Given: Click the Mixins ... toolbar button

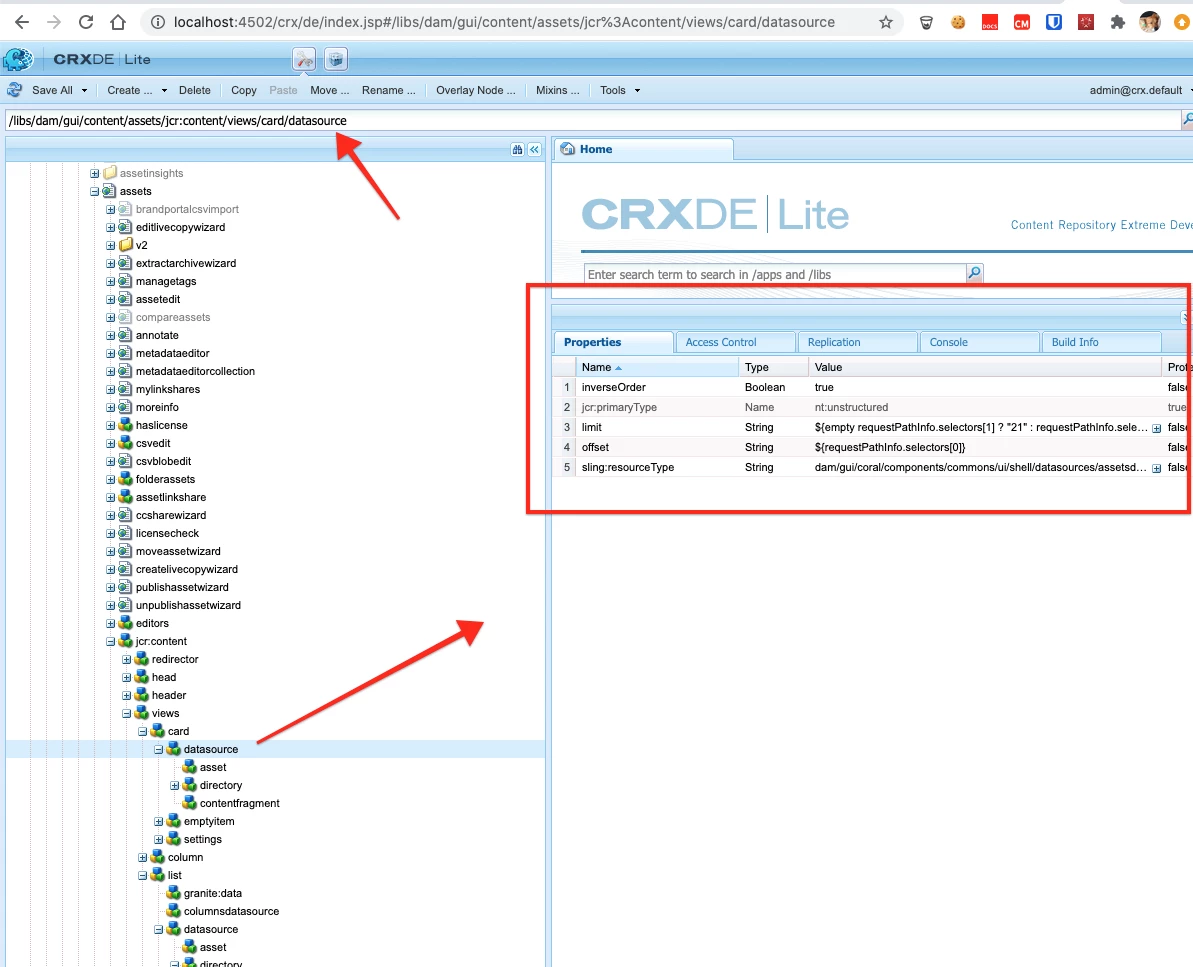Looking at the screenshot, I should tap(558, 90).
